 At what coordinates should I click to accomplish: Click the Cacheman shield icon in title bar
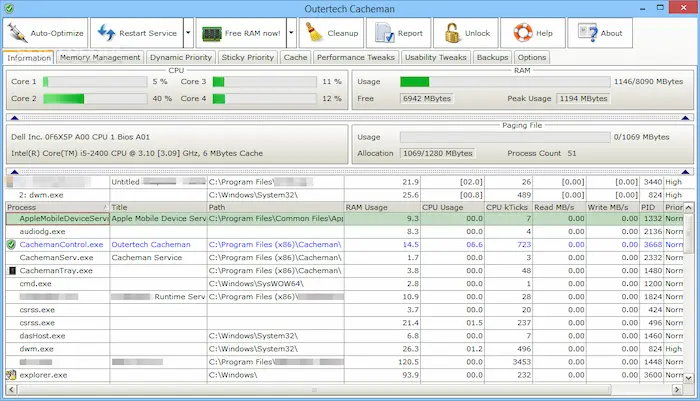[x=9, y=8]
